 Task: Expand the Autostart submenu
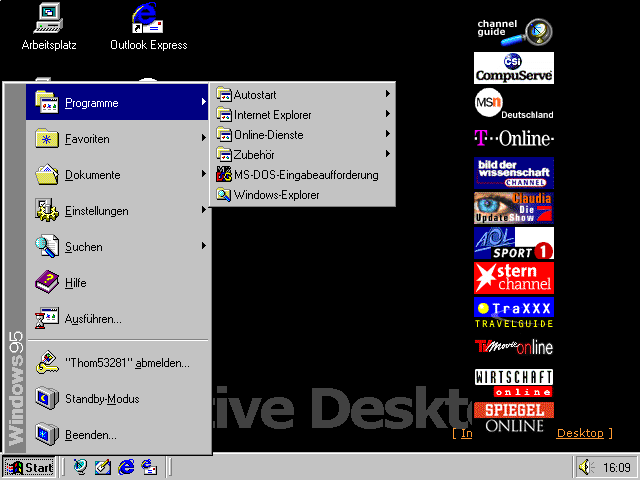tap(255, 94)
